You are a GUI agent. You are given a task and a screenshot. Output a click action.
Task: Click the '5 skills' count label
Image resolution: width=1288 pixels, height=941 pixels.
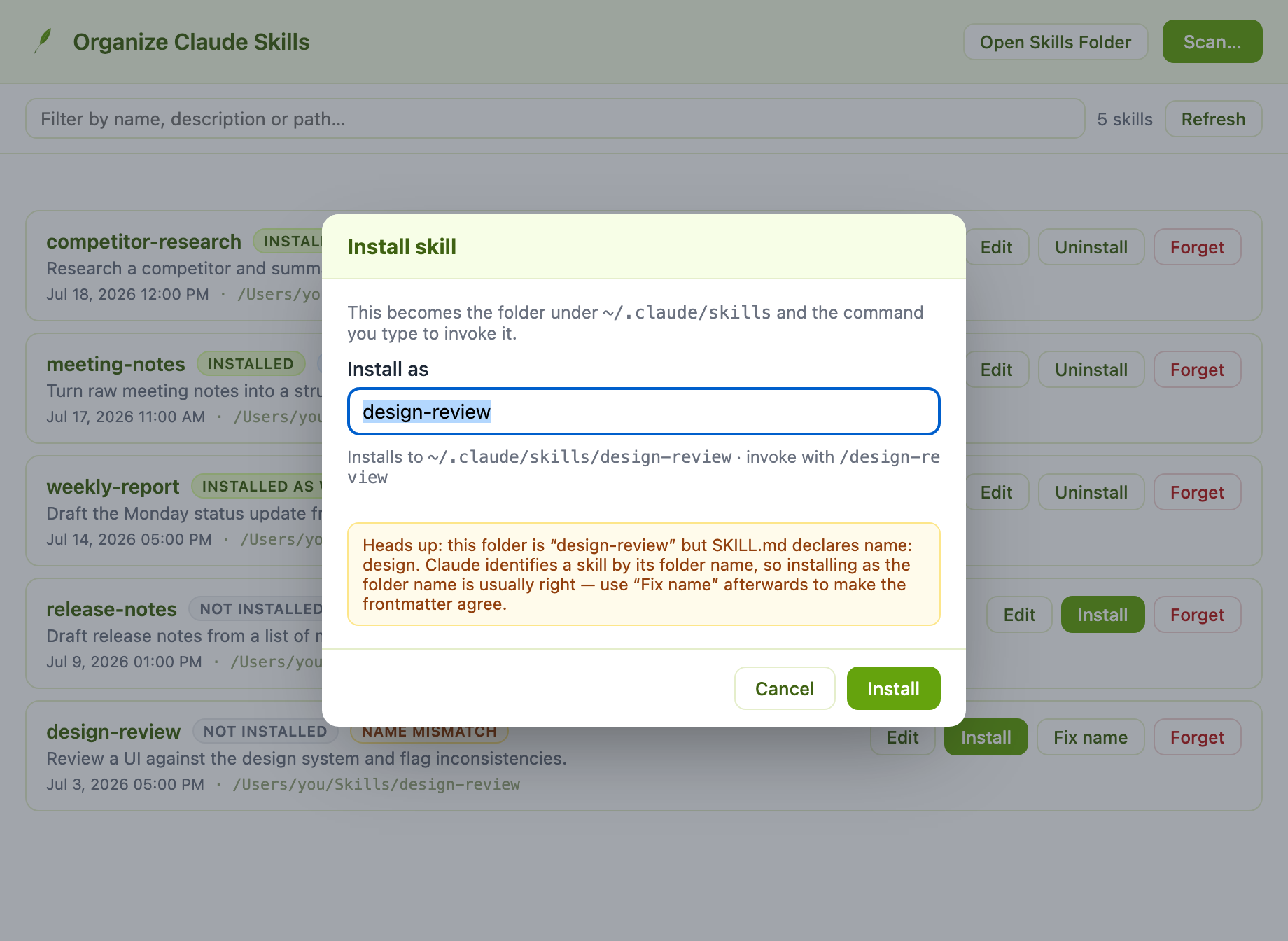(x=1125, y=119)
